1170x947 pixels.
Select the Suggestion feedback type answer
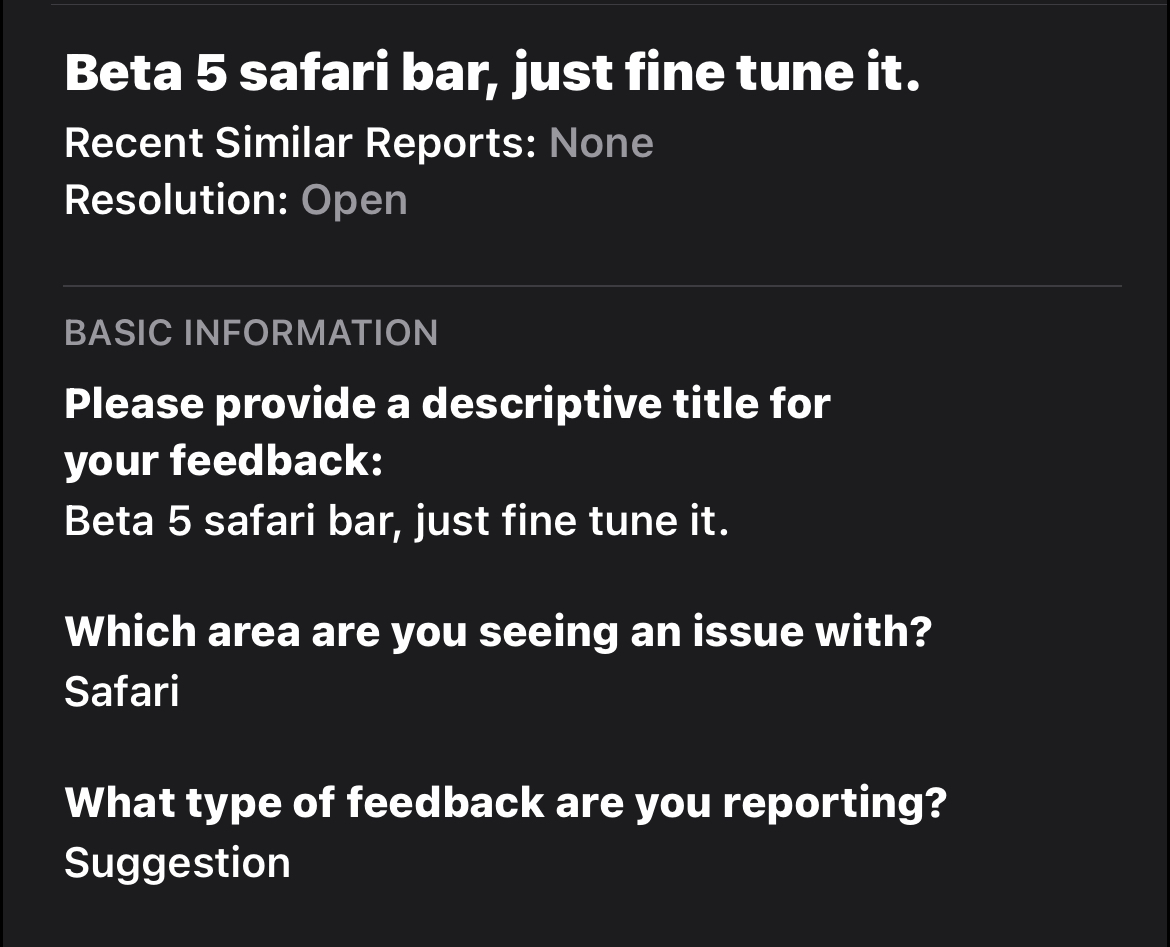(178, 864)
